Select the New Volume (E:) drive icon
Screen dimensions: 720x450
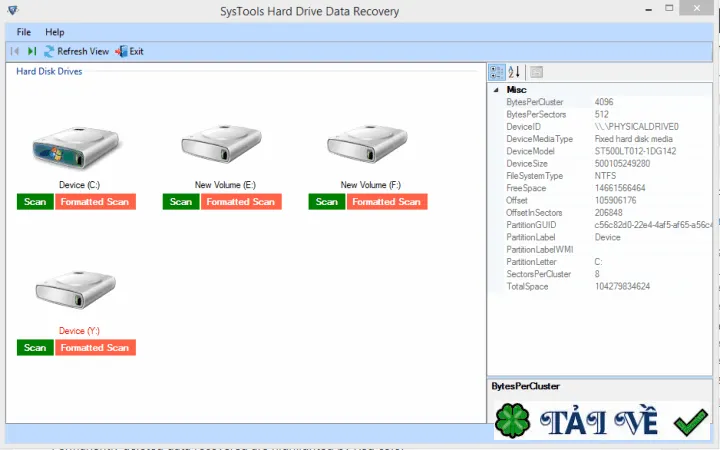click(x=222, y=144)
